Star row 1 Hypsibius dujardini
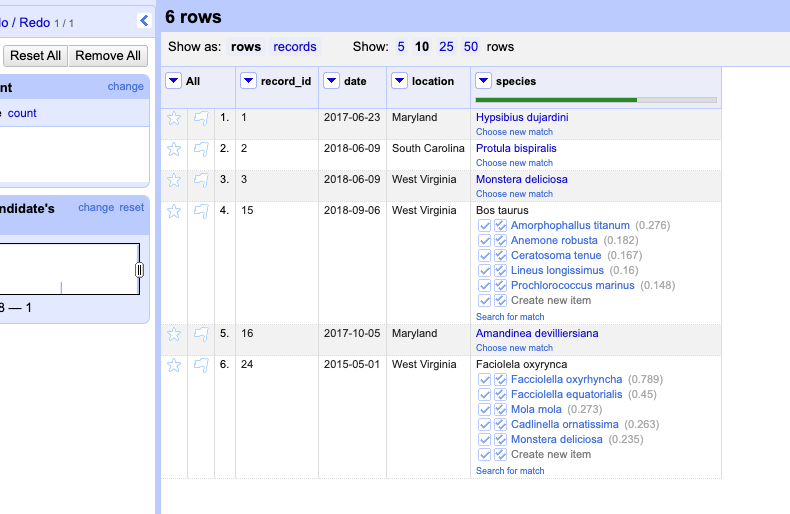This screenshot has width=790, height=514. [174, 118]
